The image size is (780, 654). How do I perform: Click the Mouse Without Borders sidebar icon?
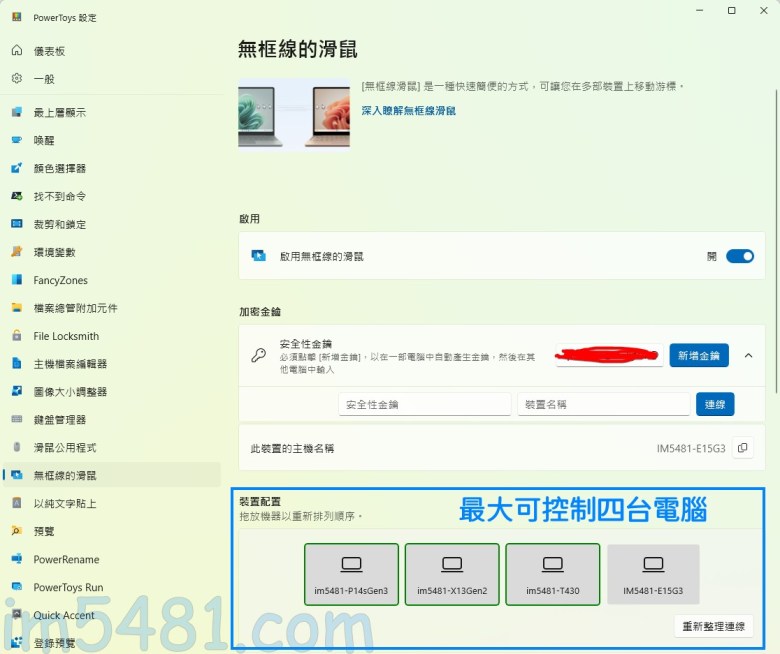pos(17,474)
